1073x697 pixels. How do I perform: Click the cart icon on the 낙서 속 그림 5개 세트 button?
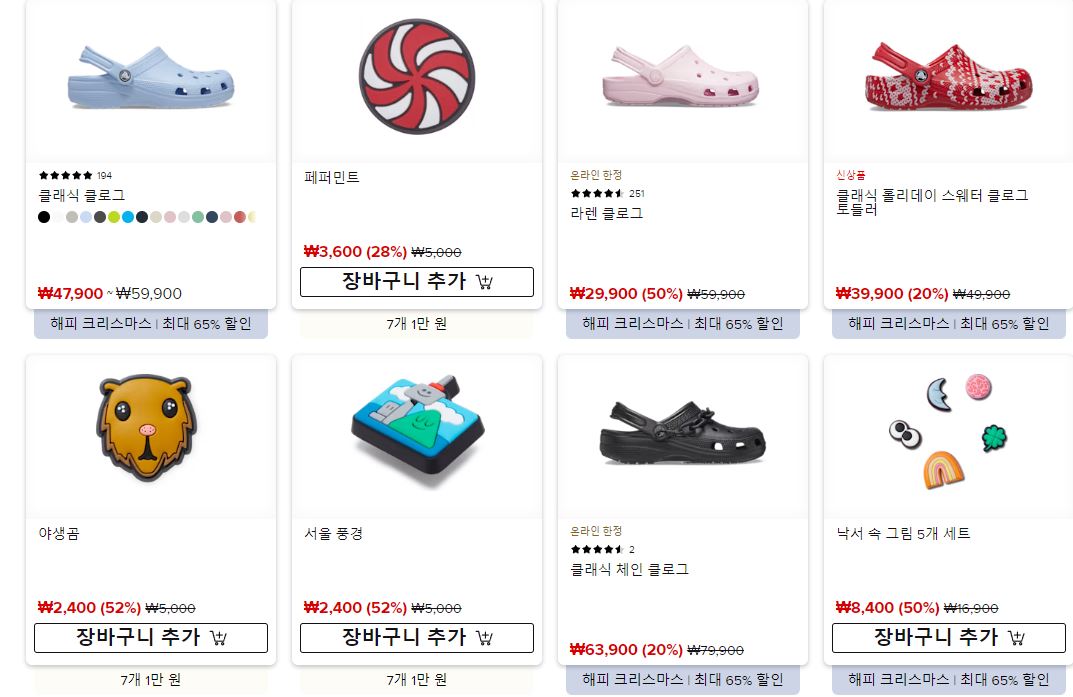point(1016,637)
